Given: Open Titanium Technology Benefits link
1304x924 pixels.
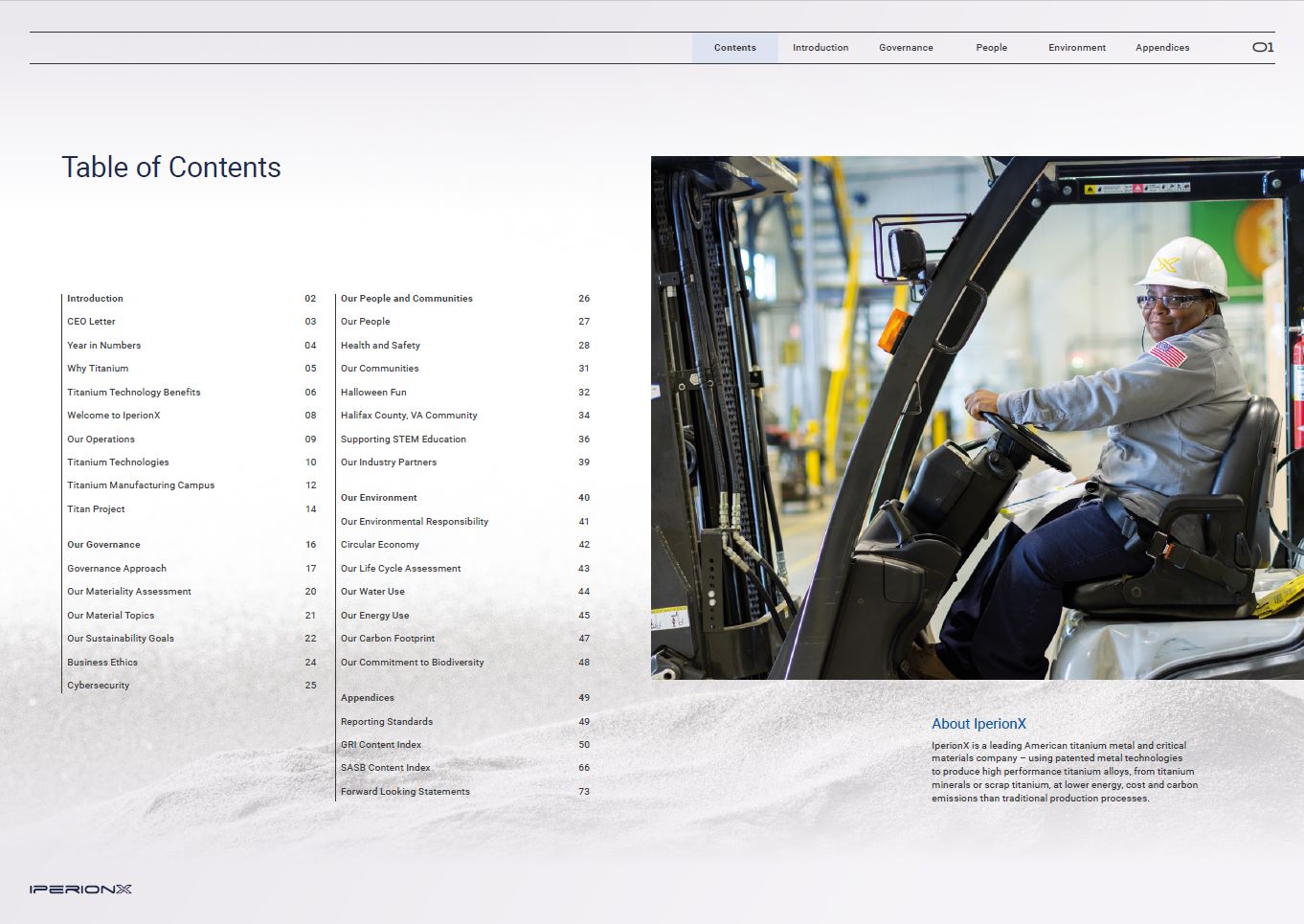Looking at the screenshot, I should point(133,393).
